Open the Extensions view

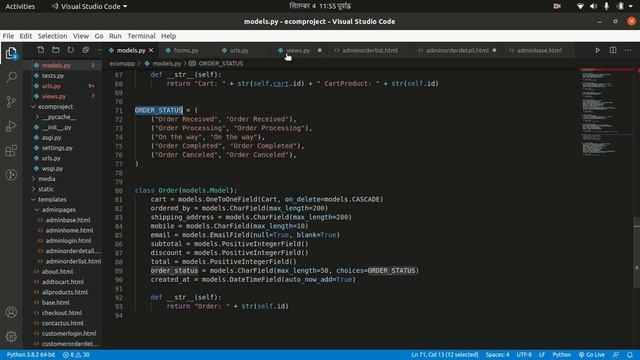[x=11, y=151]
